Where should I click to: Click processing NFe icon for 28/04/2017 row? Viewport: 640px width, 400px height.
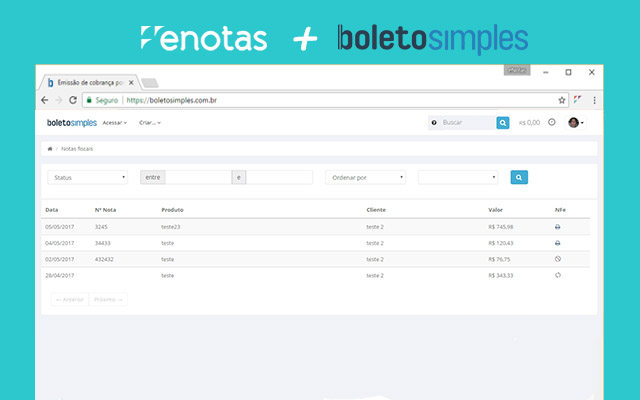(558, 275)
